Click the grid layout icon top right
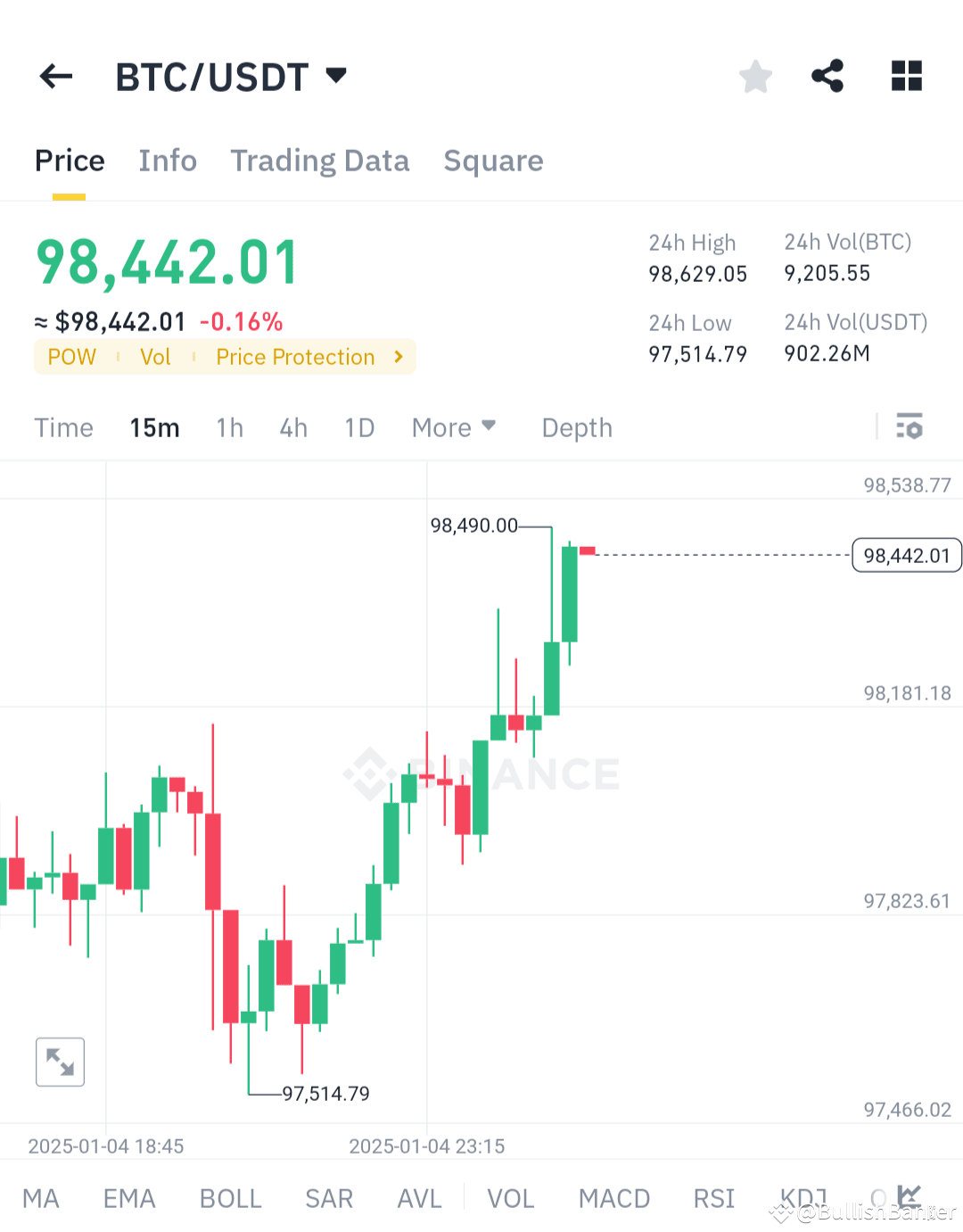 (x=906, y=77)
